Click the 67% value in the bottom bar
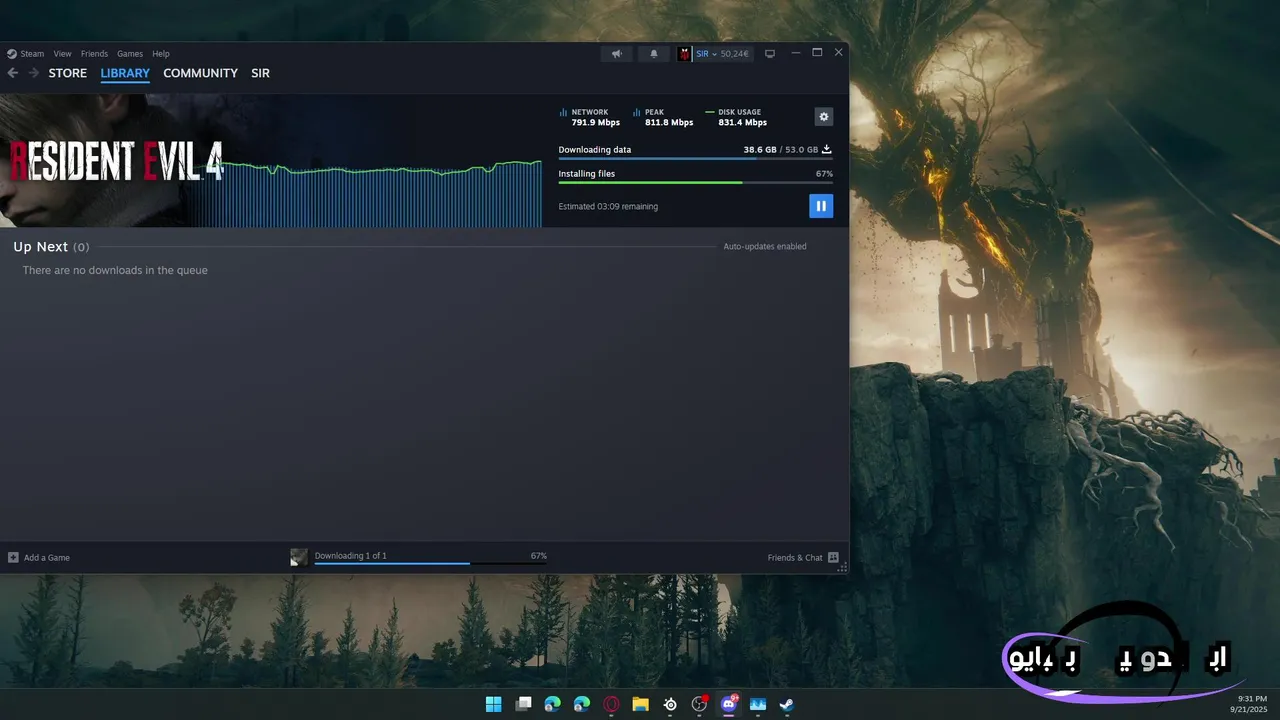The width and height of the screenshot is (1280, 720). [x=539, y=556]
